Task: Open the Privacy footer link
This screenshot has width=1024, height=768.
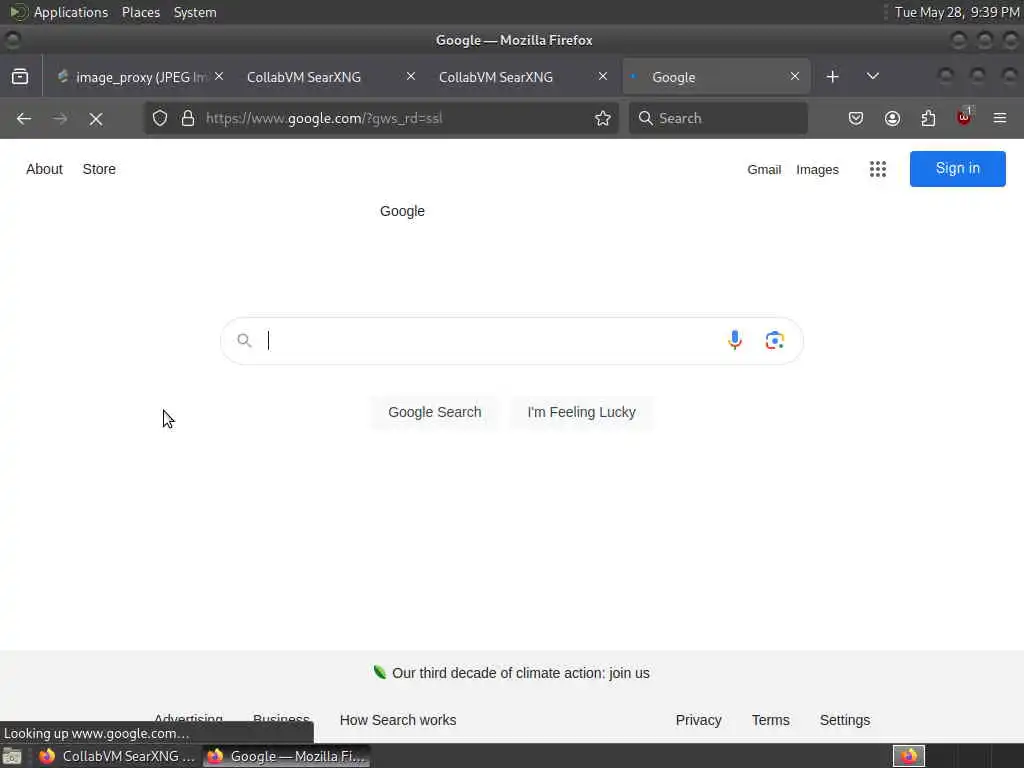Action: click(x=698, y=720)
